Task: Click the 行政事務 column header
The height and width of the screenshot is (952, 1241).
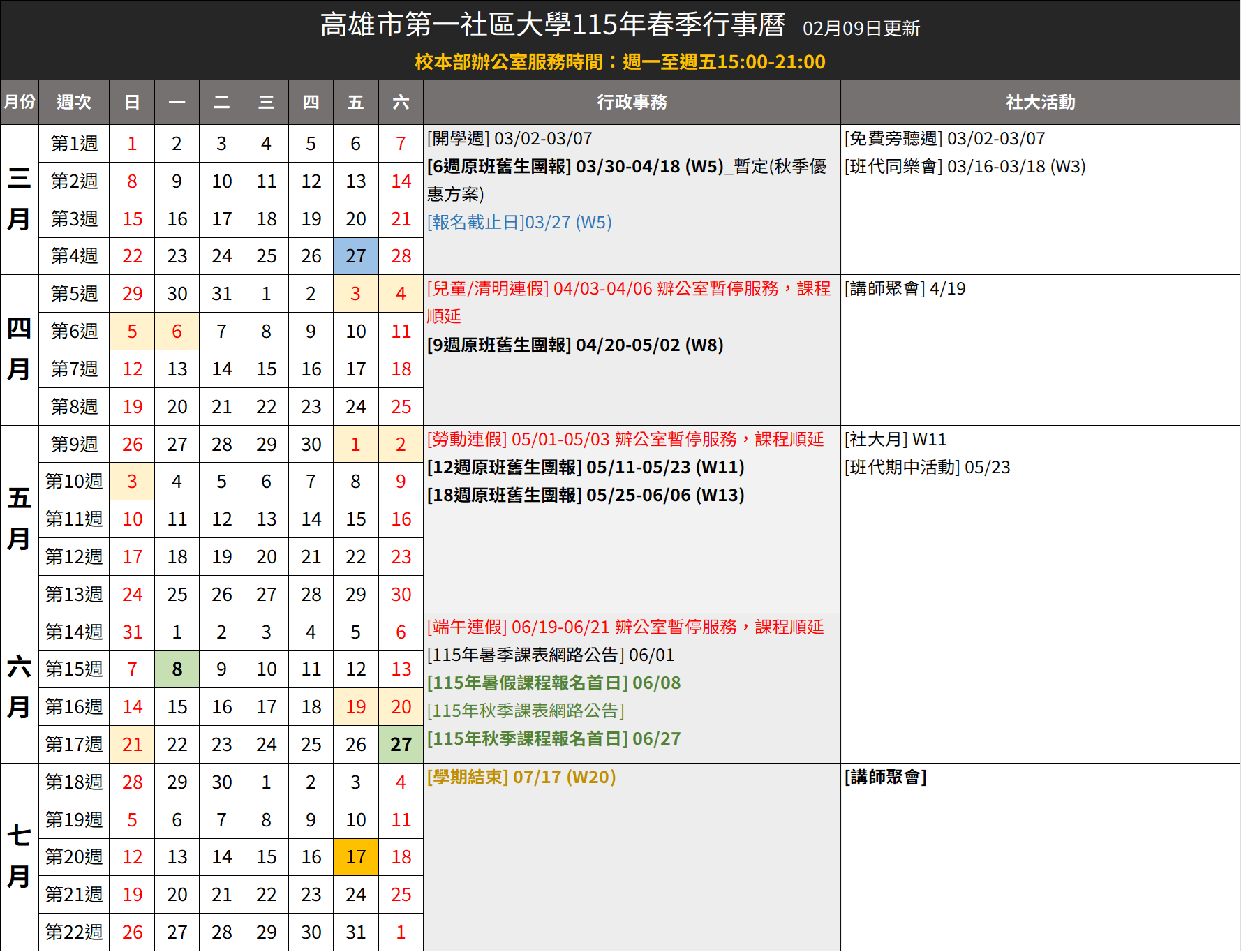Action: coord(631,103)
